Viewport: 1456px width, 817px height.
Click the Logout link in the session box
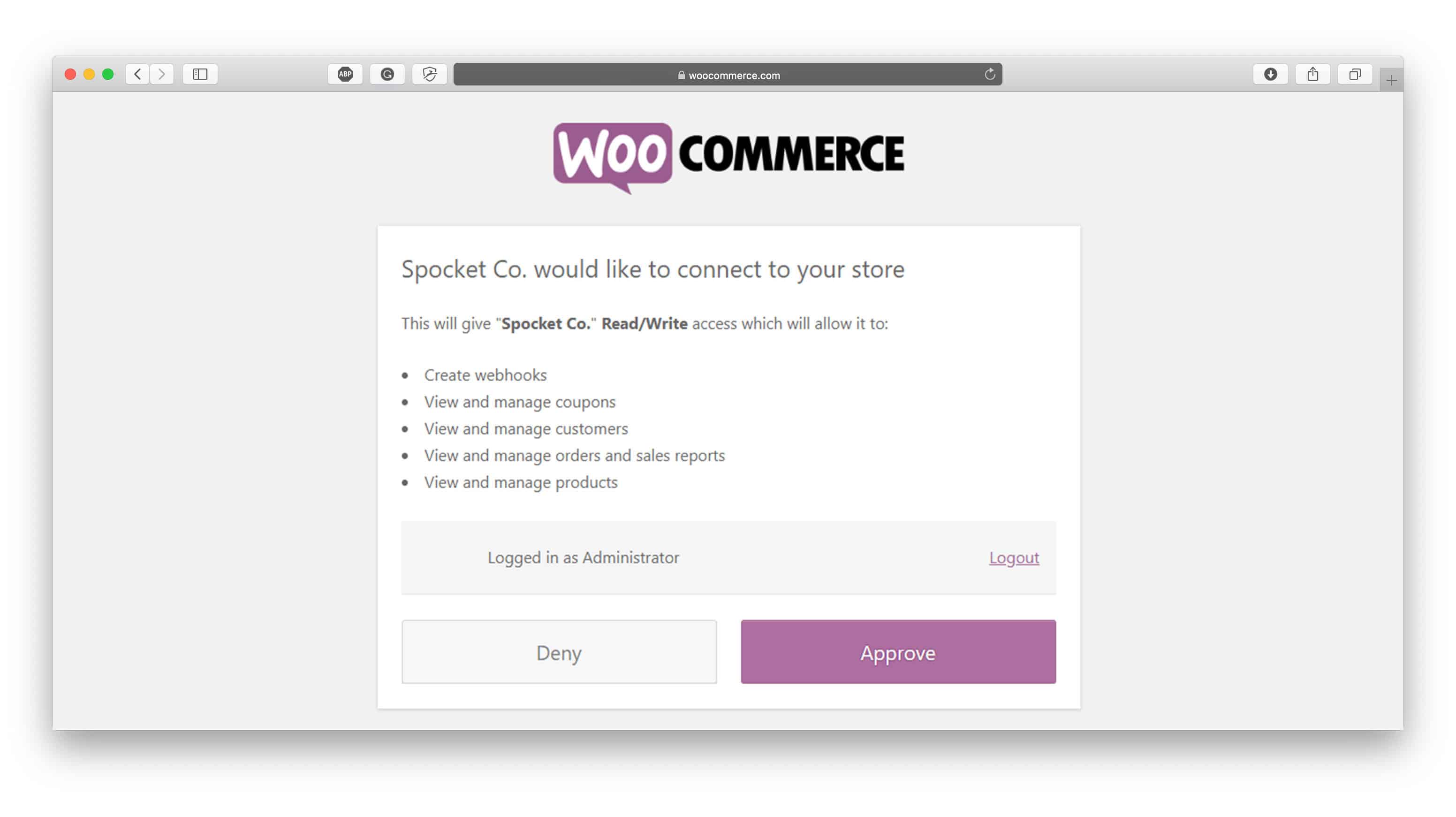[1013, 557]
